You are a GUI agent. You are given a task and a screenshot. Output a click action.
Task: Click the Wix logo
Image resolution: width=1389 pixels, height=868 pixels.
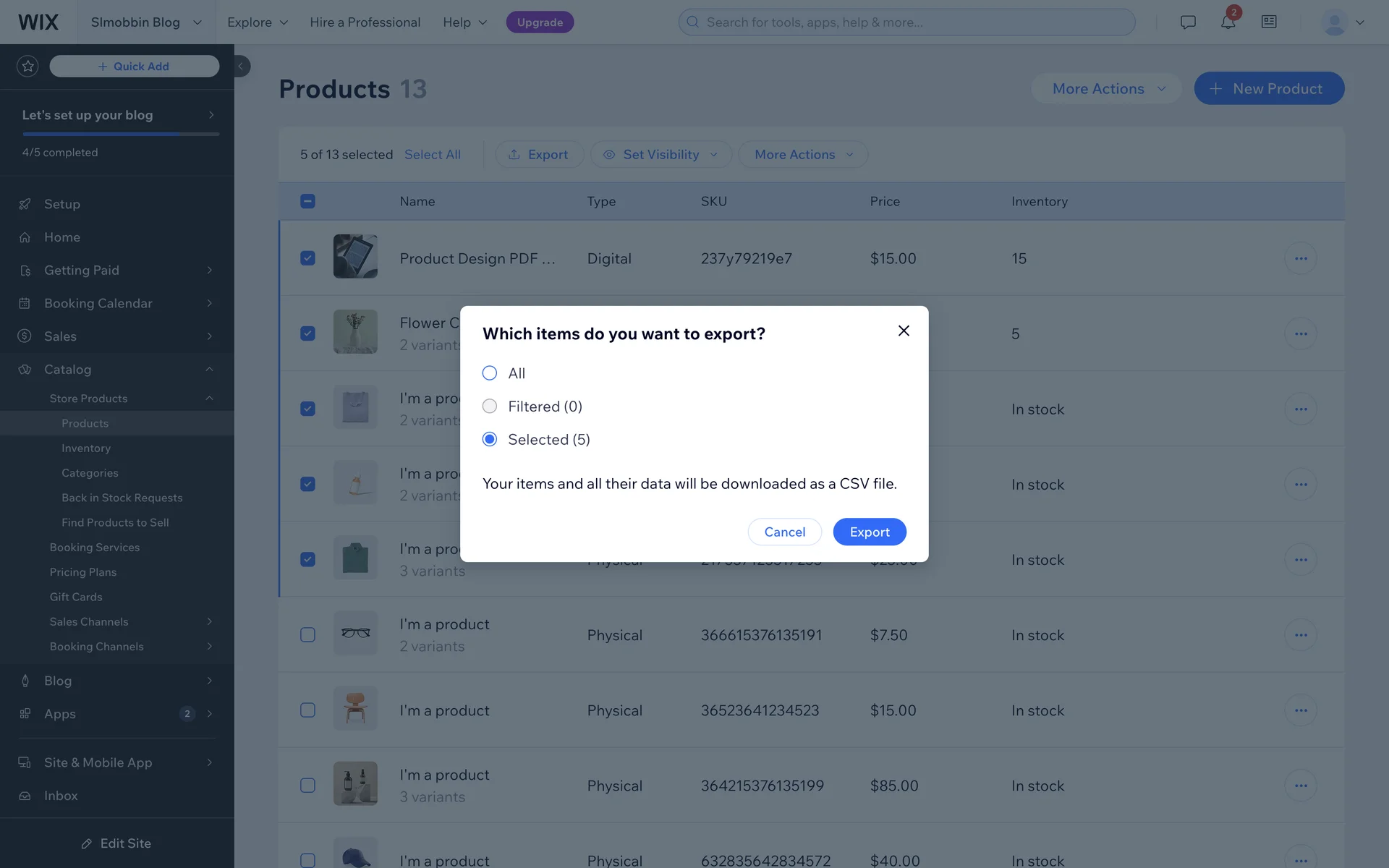[38, 22]
